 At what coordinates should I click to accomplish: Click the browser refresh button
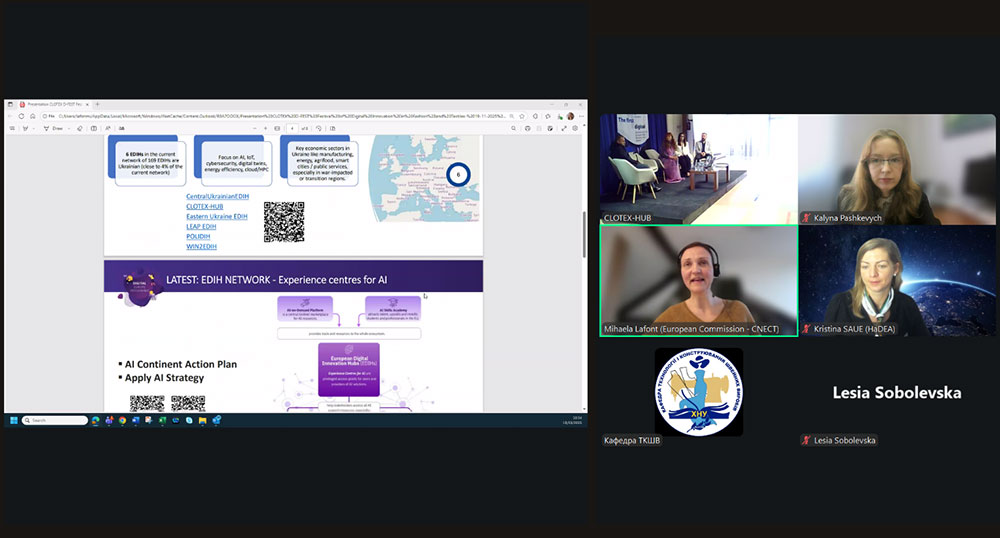pyautogui.click(x=21, y=116)
